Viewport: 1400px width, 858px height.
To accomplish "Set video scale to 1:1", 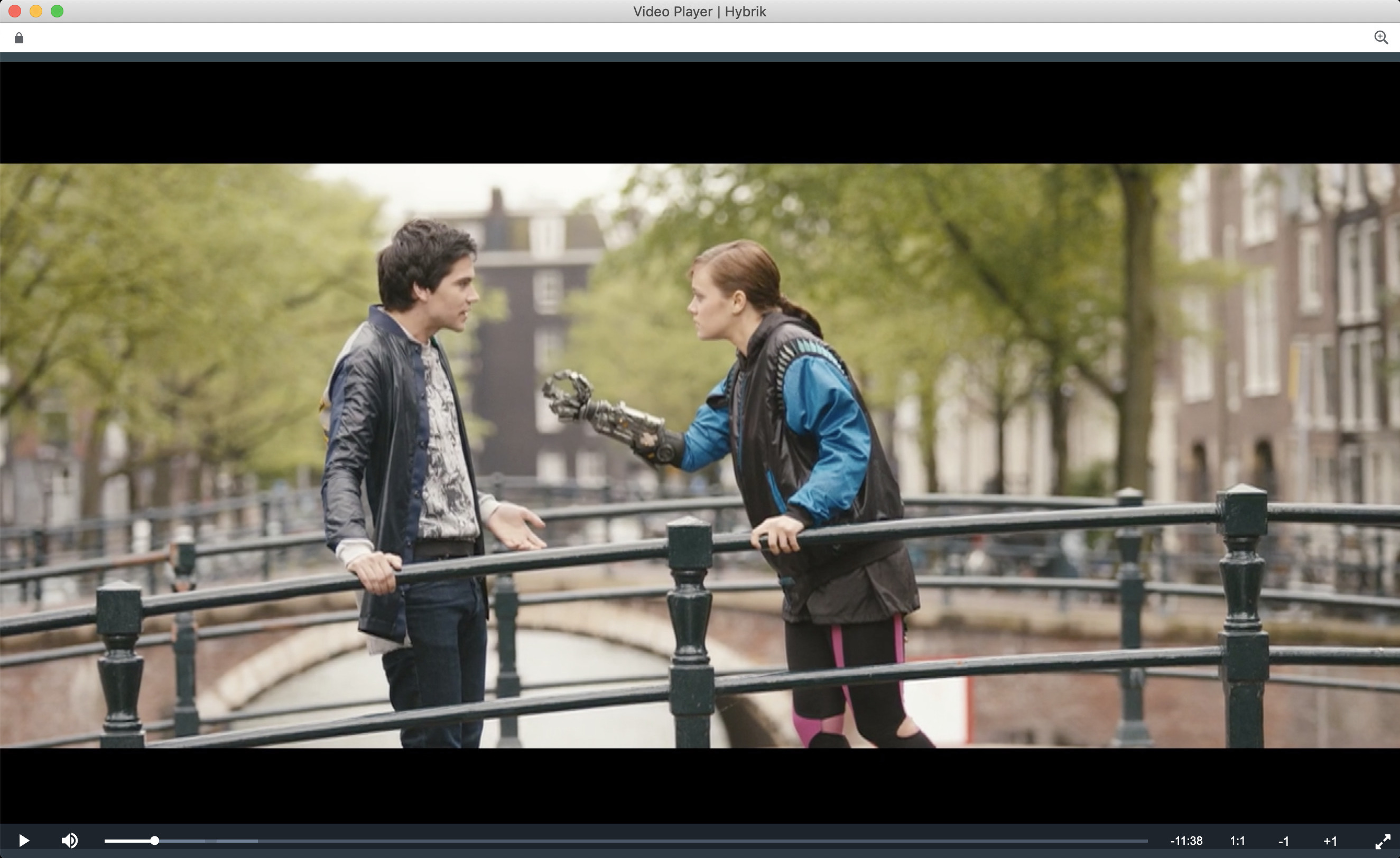I will [x=1238, y=841].
